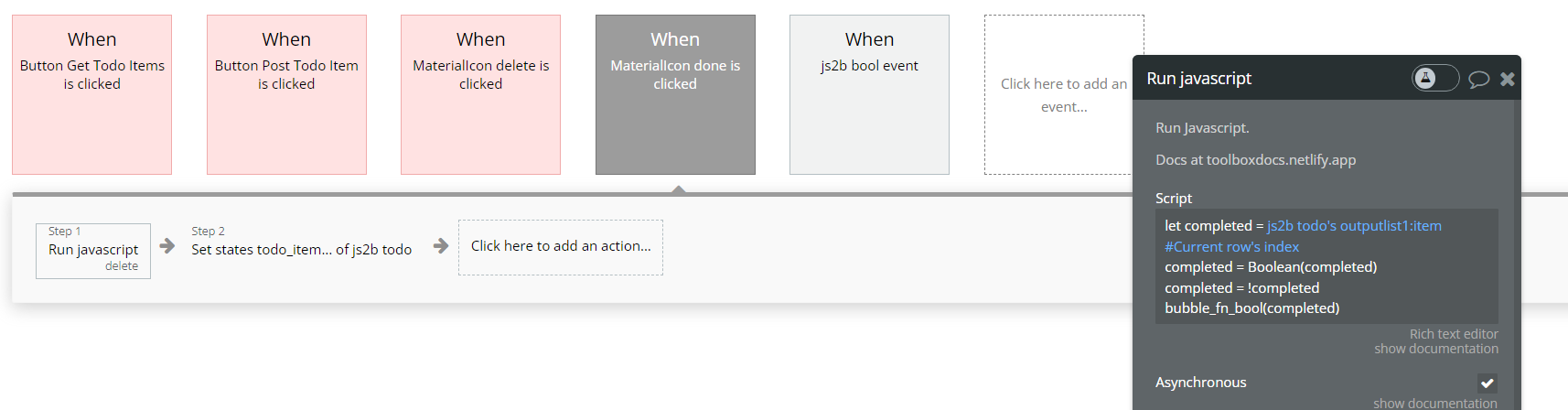Select MaterialIcon done is clicked event
The height and width of the screenshot is (410, 1568).
tap(675, 95)
